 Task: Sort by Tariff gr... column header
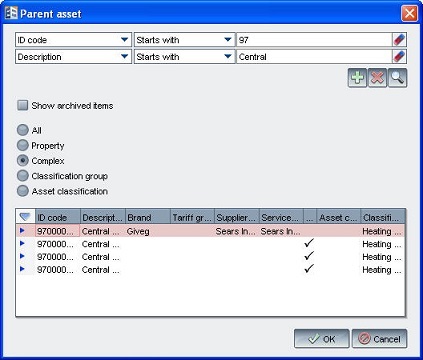192,217
